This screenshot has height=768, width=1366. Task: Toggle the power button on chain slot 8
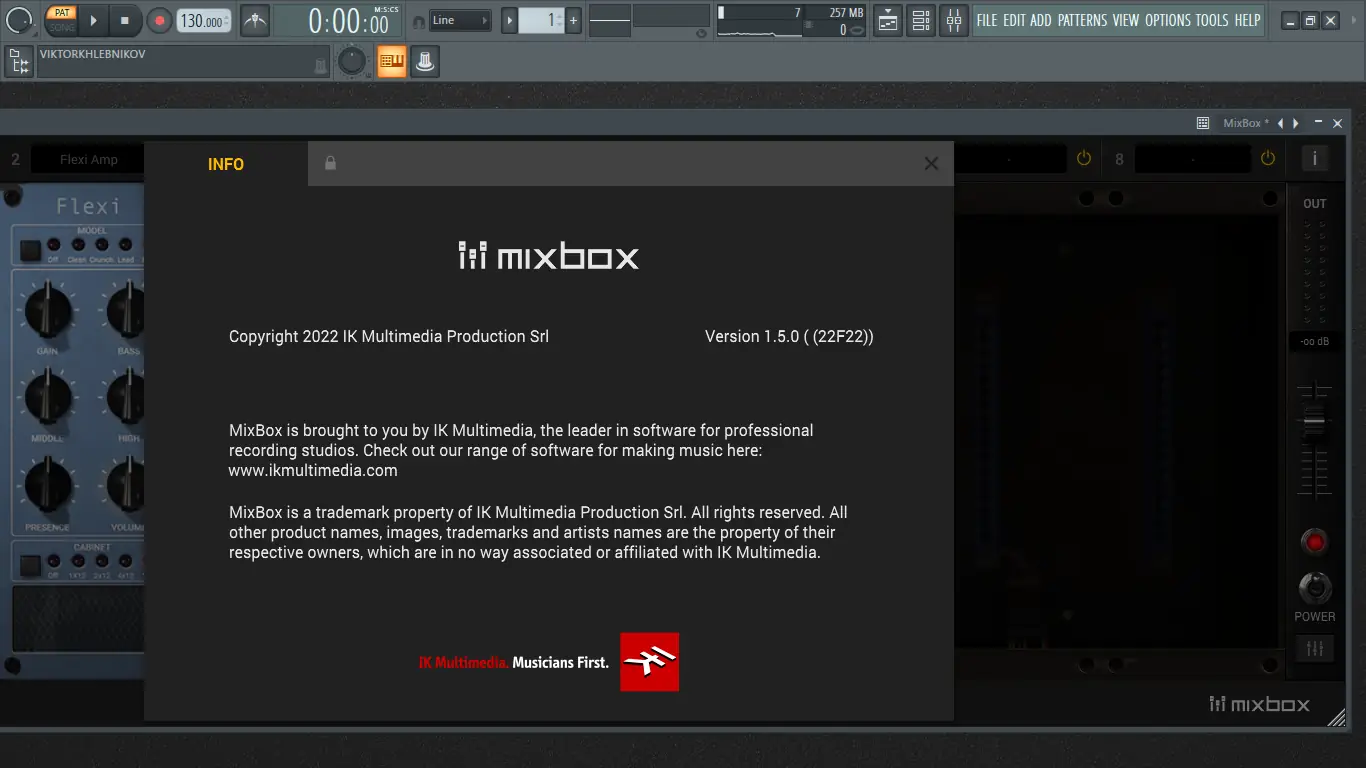1267,157
